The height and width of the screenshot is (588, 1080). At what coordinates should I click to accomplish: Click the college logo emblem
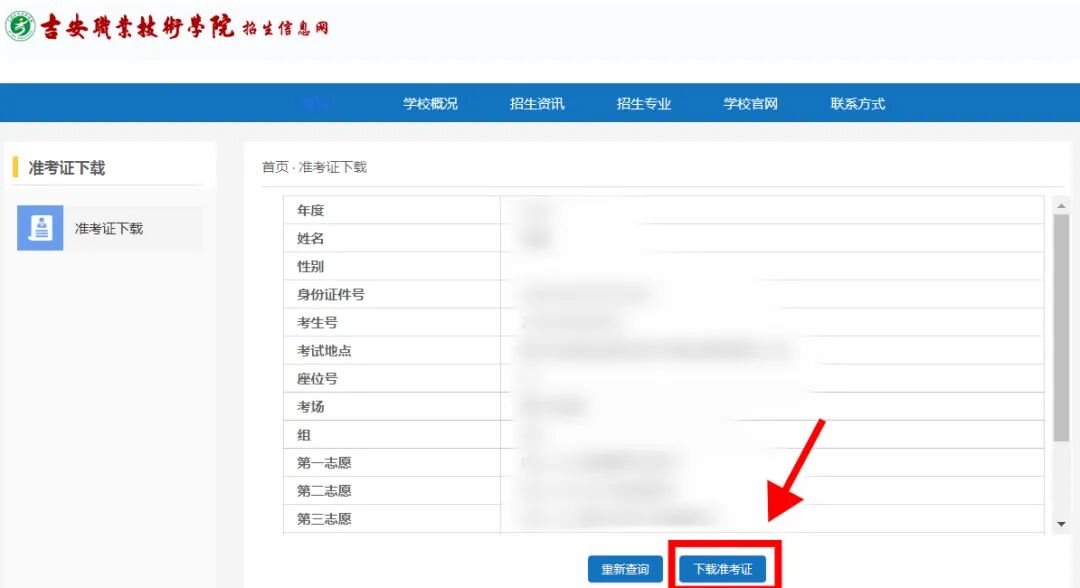(19, 26)
